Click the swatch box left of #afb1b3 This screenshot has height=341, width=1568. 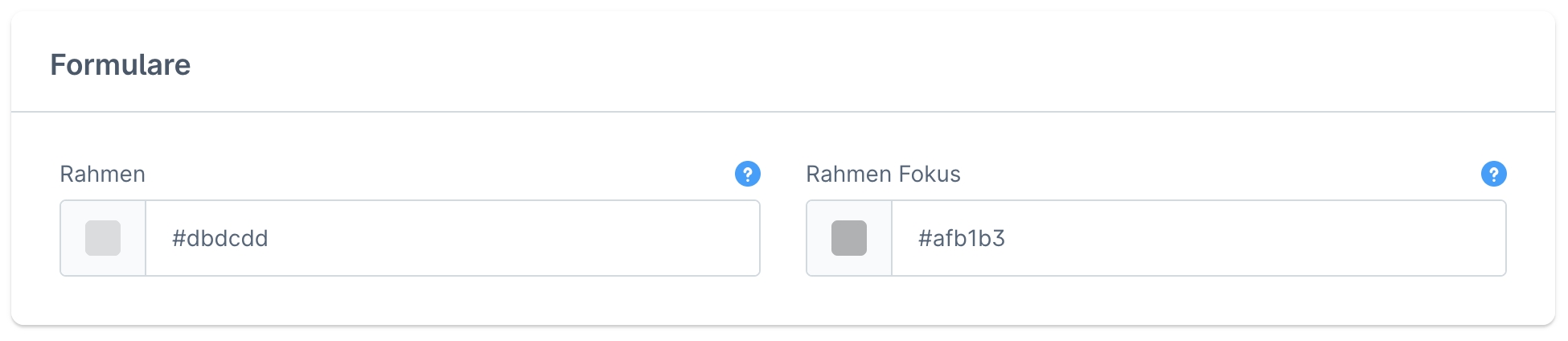(x=849, y=238)
